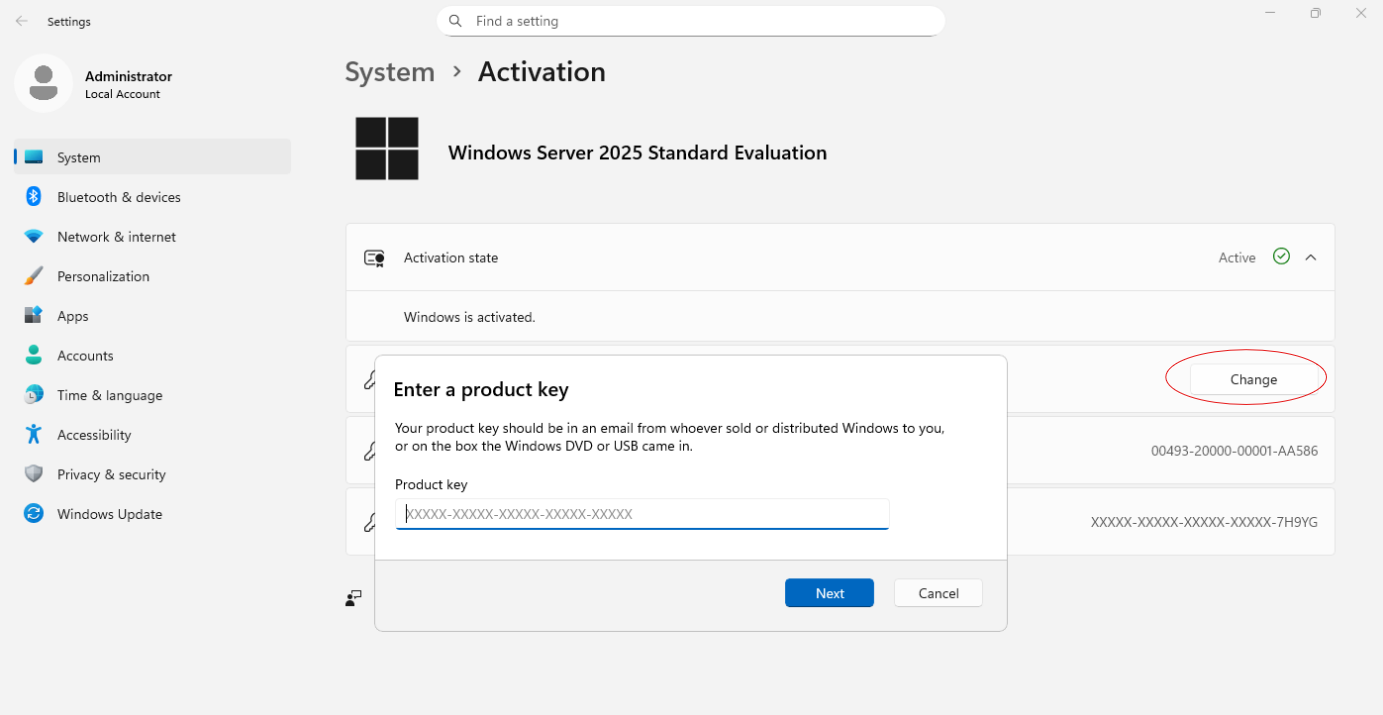Click System in the breadcrumb
This screenshot has width=1383, height=715.
390,72
